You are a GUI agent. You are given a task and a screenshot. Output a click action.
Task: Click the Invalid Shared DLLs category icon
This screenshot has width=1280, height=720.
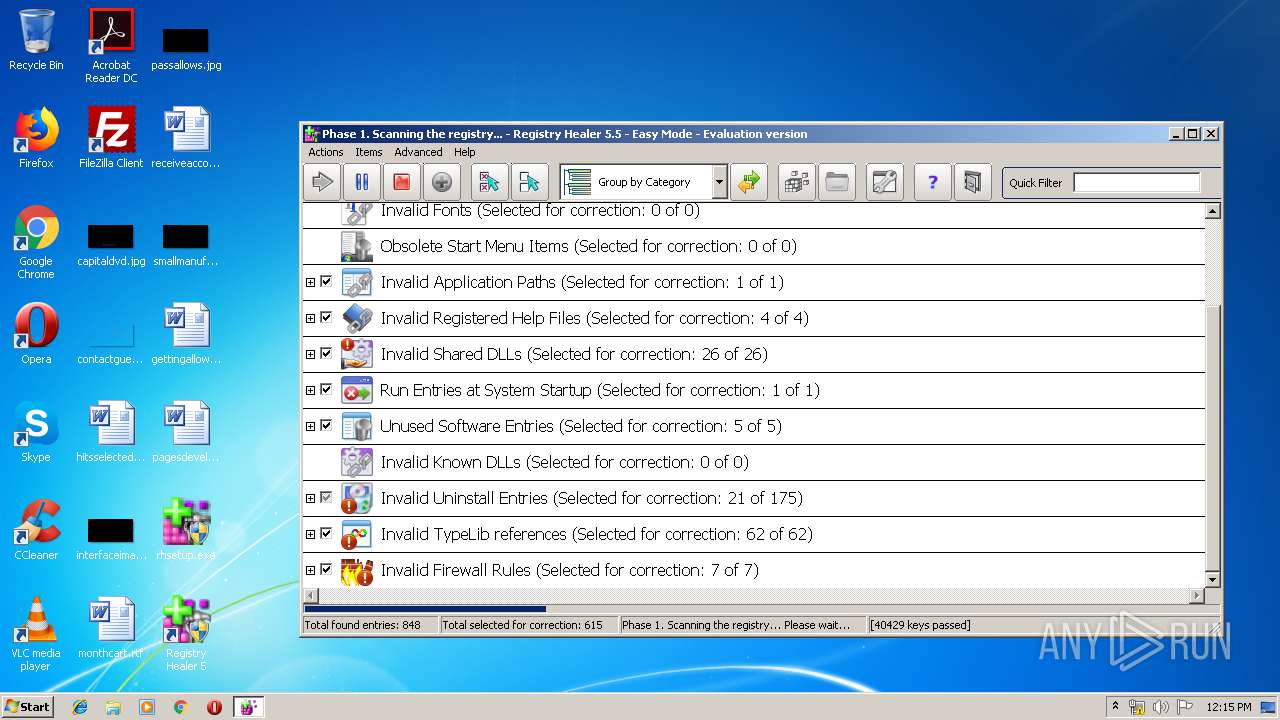point(356,354)
